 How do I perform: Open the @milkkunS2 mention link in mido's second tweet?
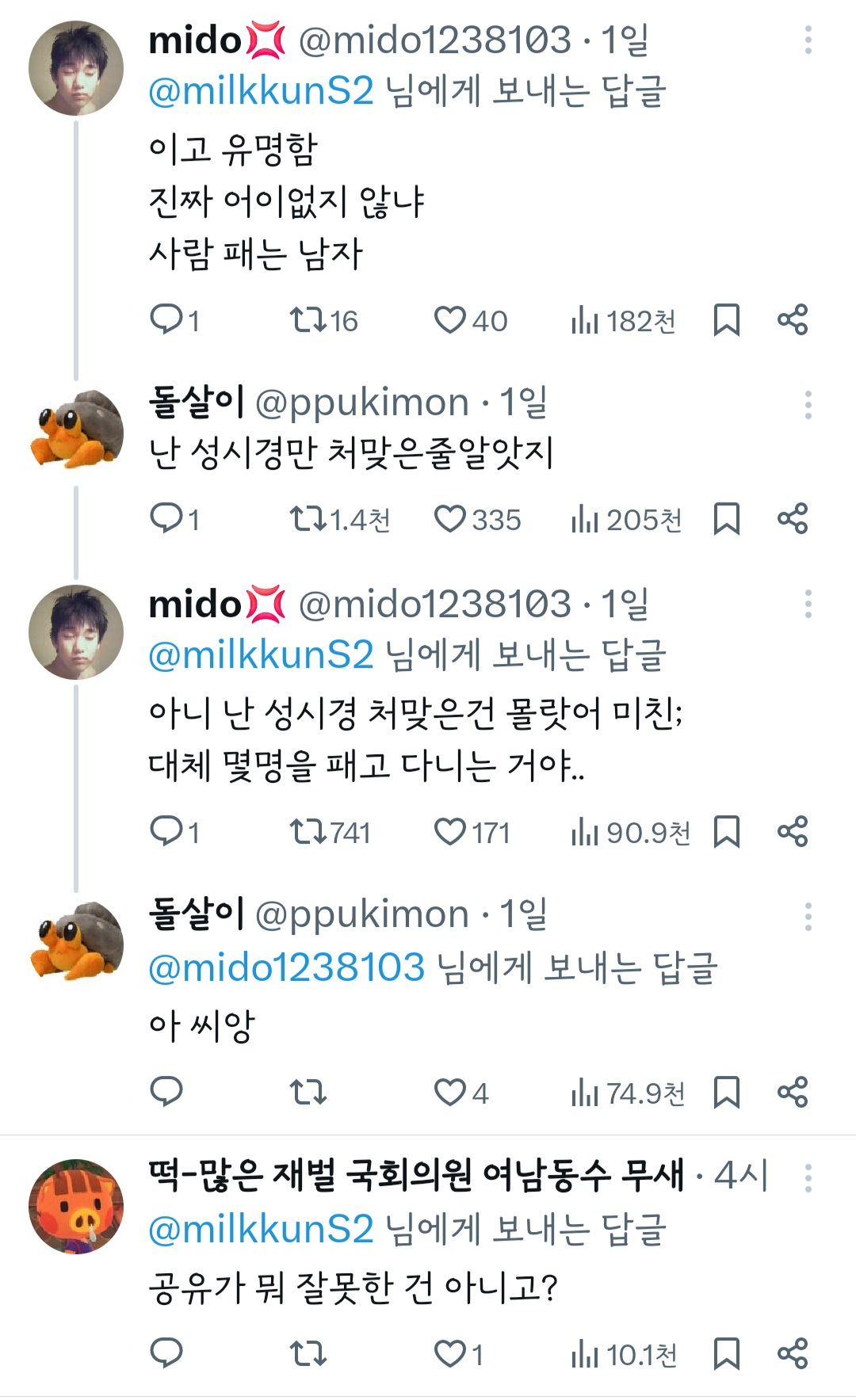[x=261, y=655]
